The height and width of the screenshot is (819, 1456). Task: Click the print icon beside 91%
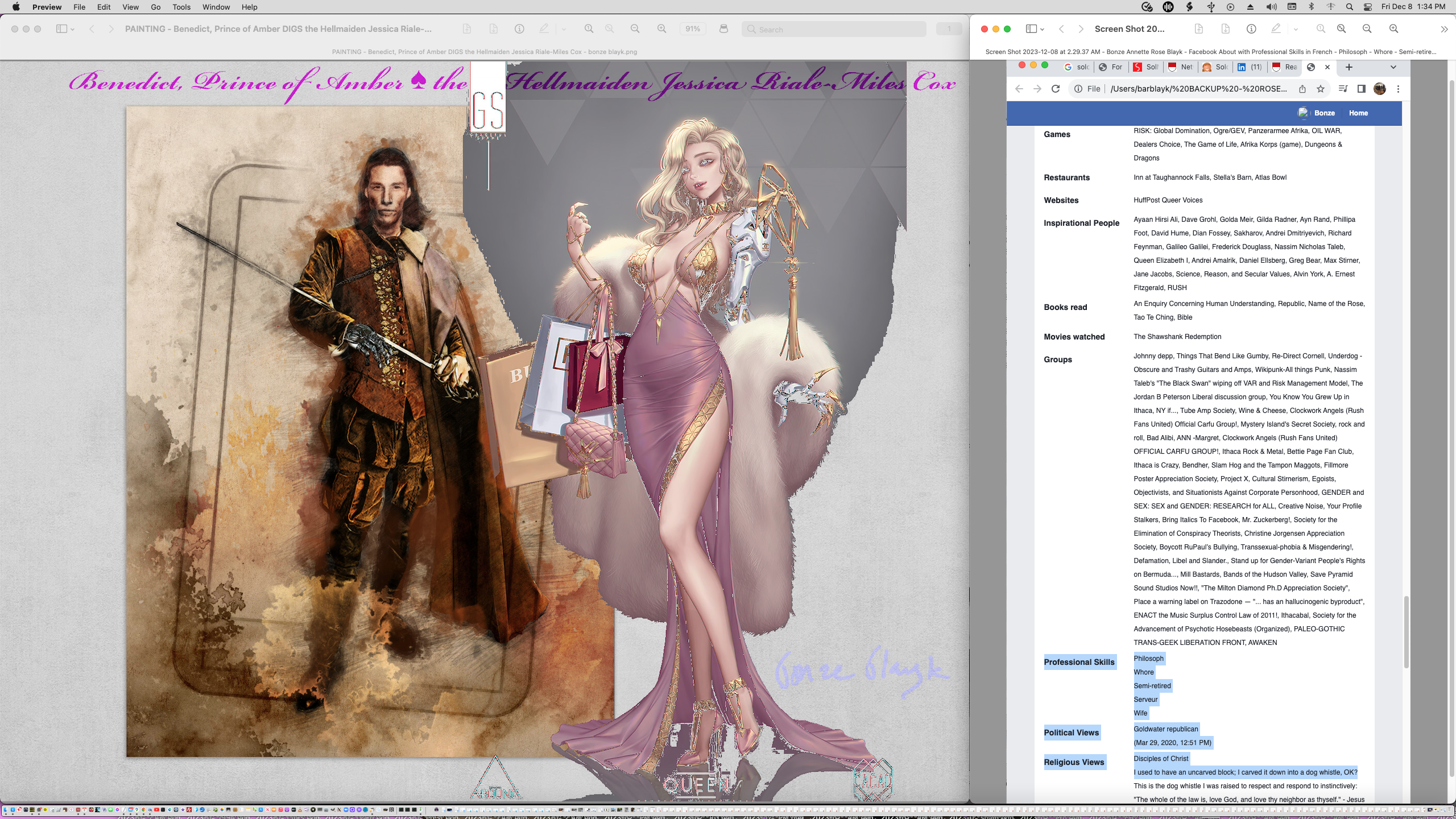click(x=723, y=29)
